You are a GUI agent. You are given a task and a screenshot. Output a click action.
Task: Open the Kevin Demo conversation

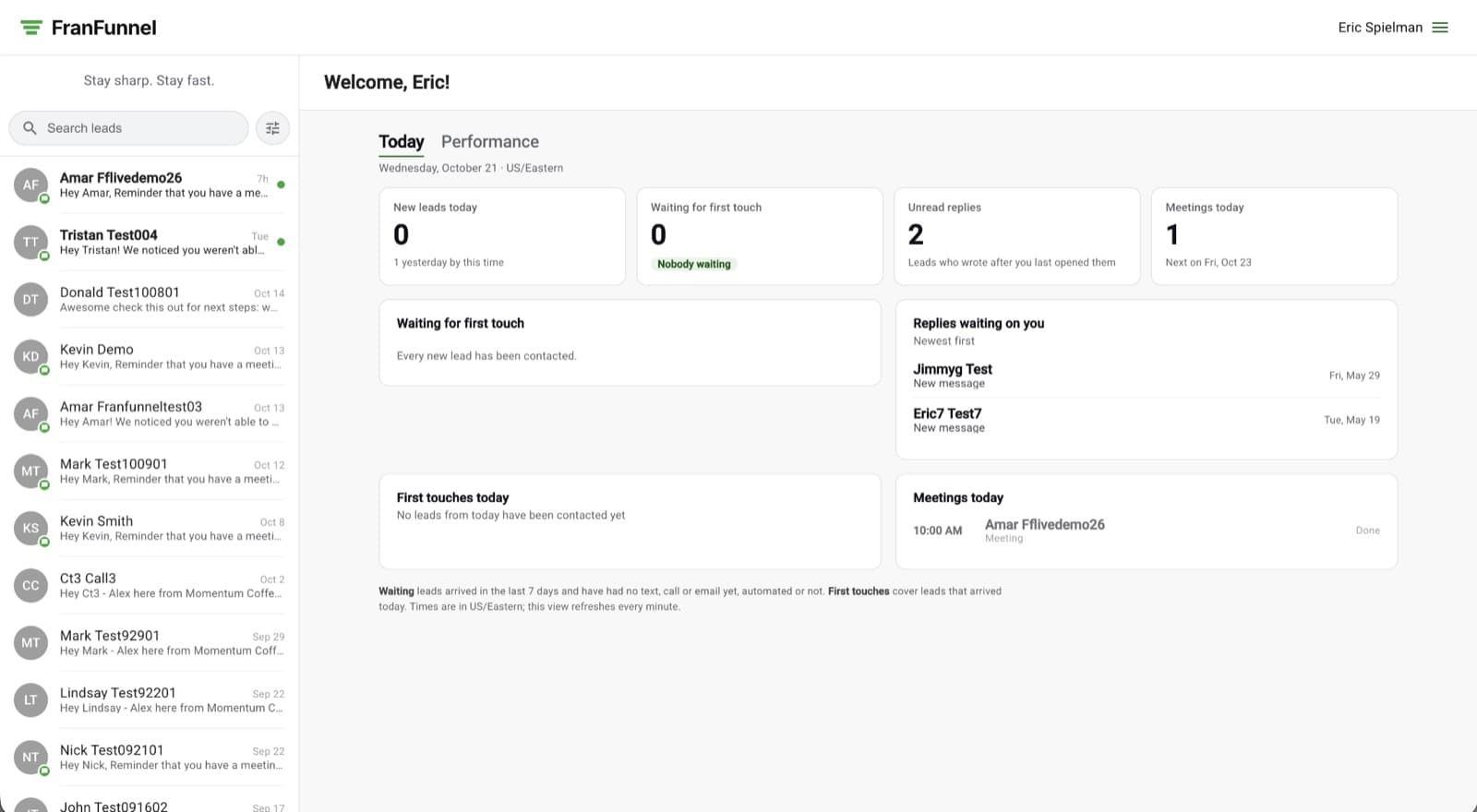(x=150, y=356)
